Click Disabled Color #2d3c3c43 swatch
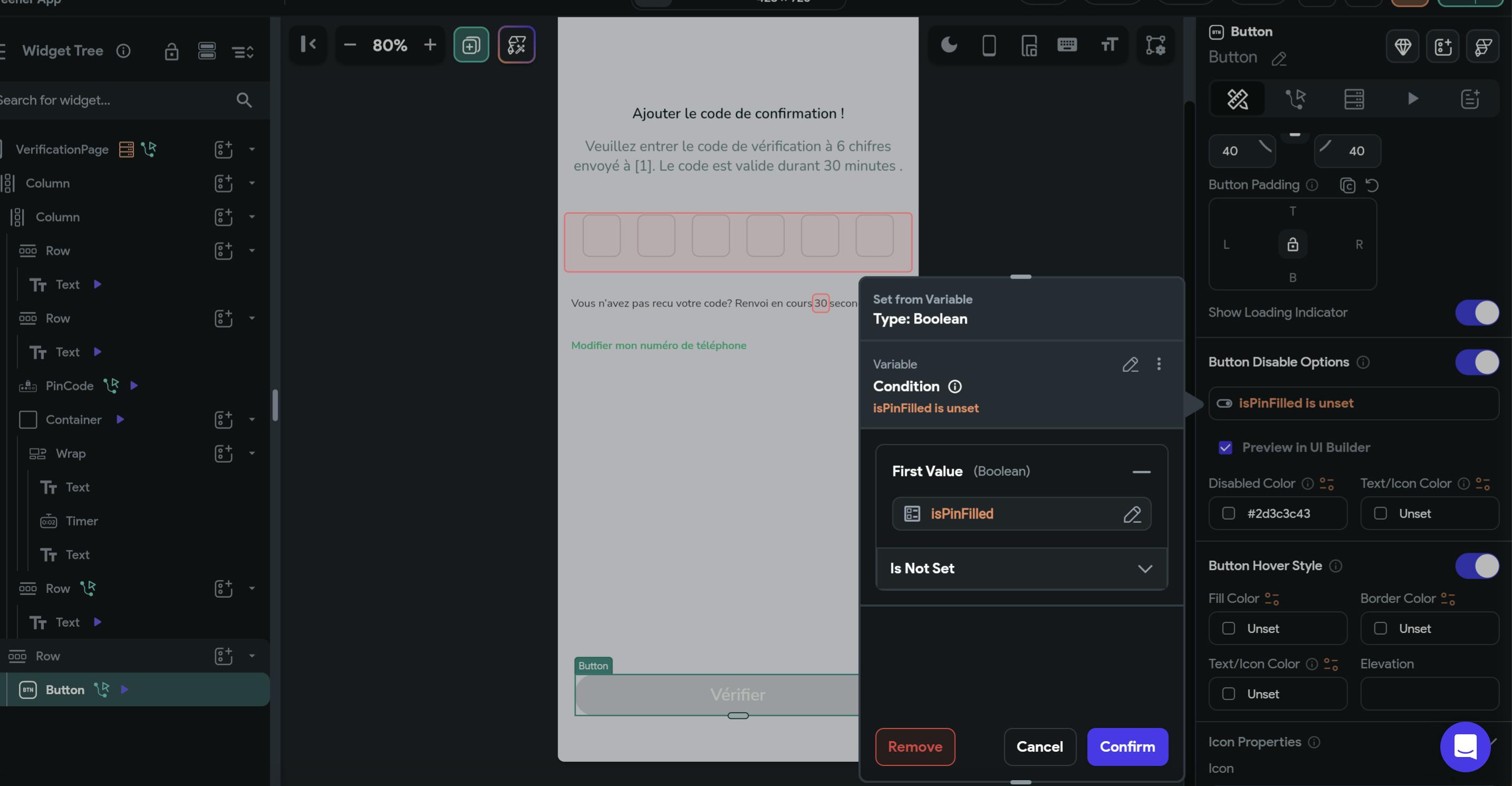Viewport: 1512px width, 786px height. (1228, 513)
